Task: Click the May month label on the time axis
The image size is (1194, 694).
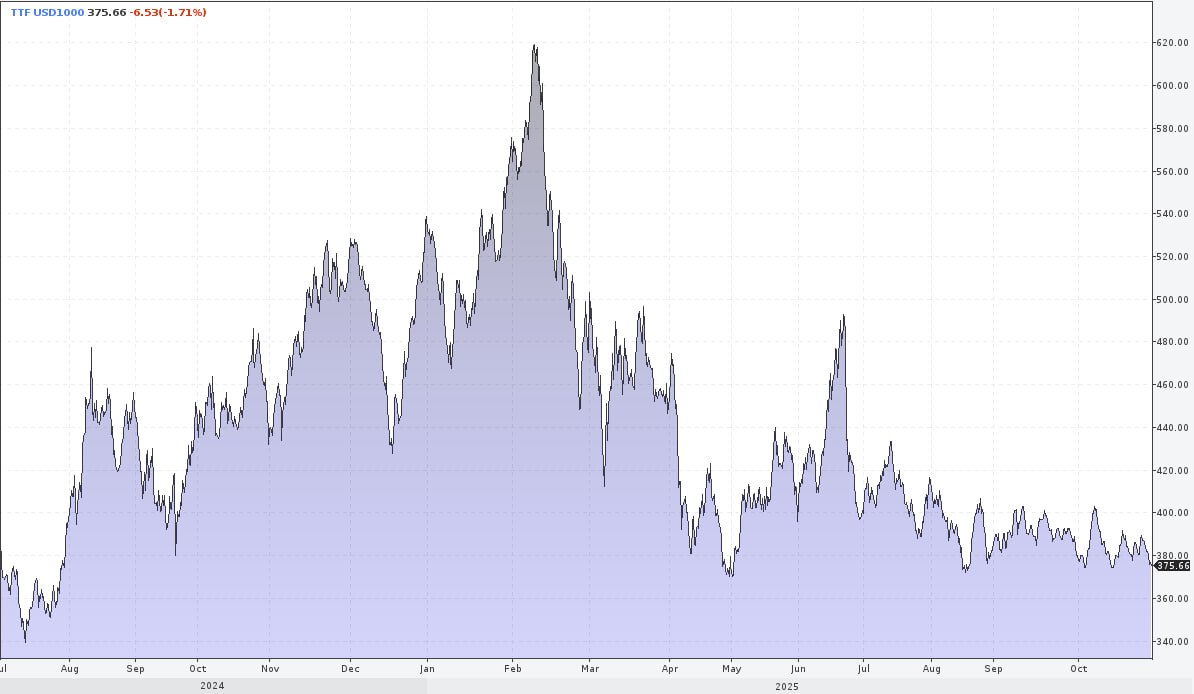Action: (732, 668)
